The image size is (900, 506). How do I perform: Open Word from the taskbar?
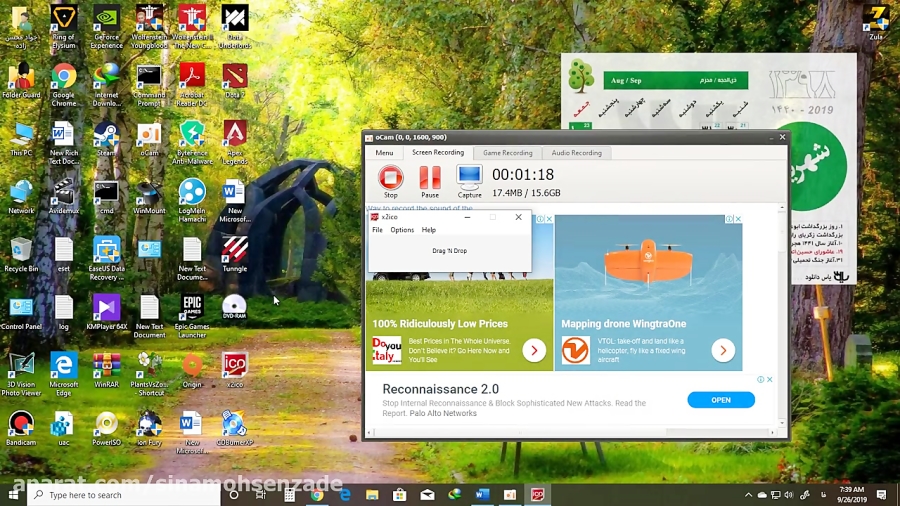pyautogui.click(x=482, y=495)
